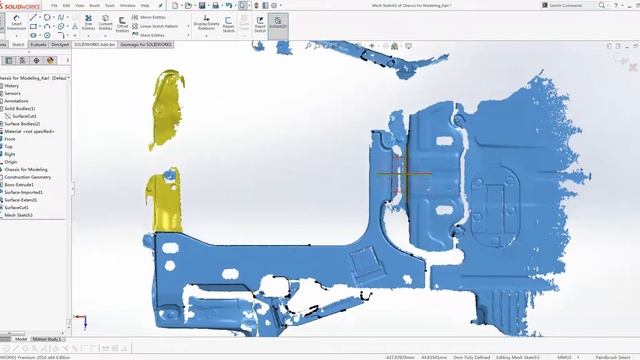640x360 pixels.
Task: Open the Help menu
Action: point(144,6)
